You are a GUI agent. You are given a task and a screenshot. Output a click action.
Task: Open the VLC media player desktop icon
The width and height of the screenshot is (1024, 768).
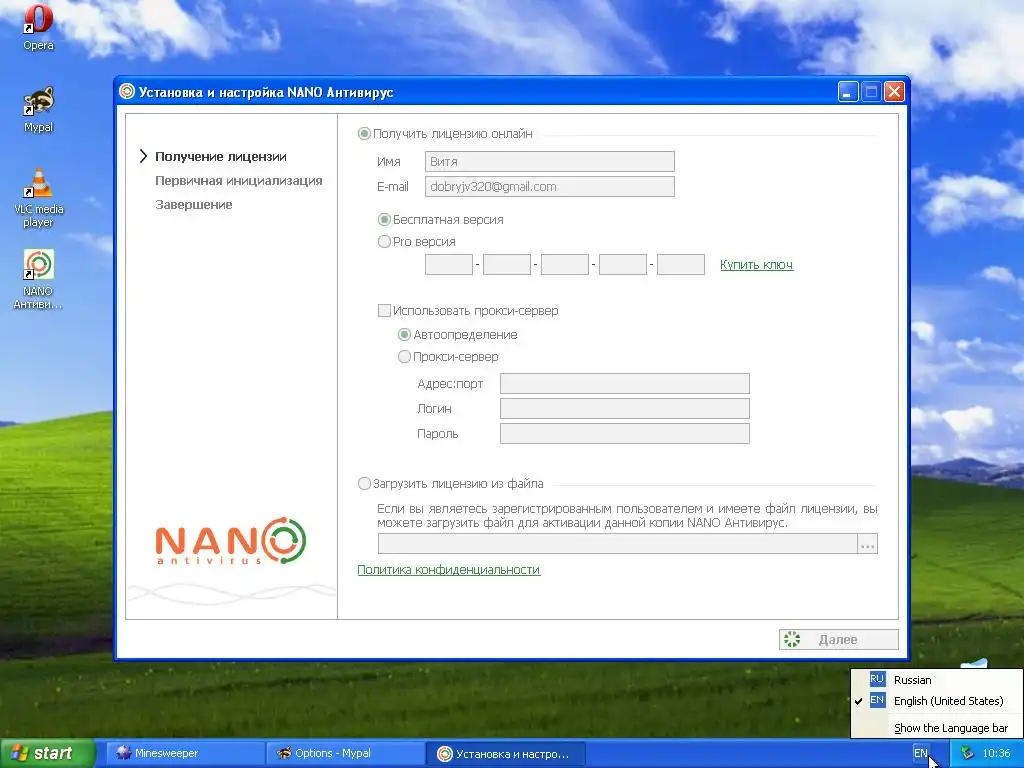(39, 198)
